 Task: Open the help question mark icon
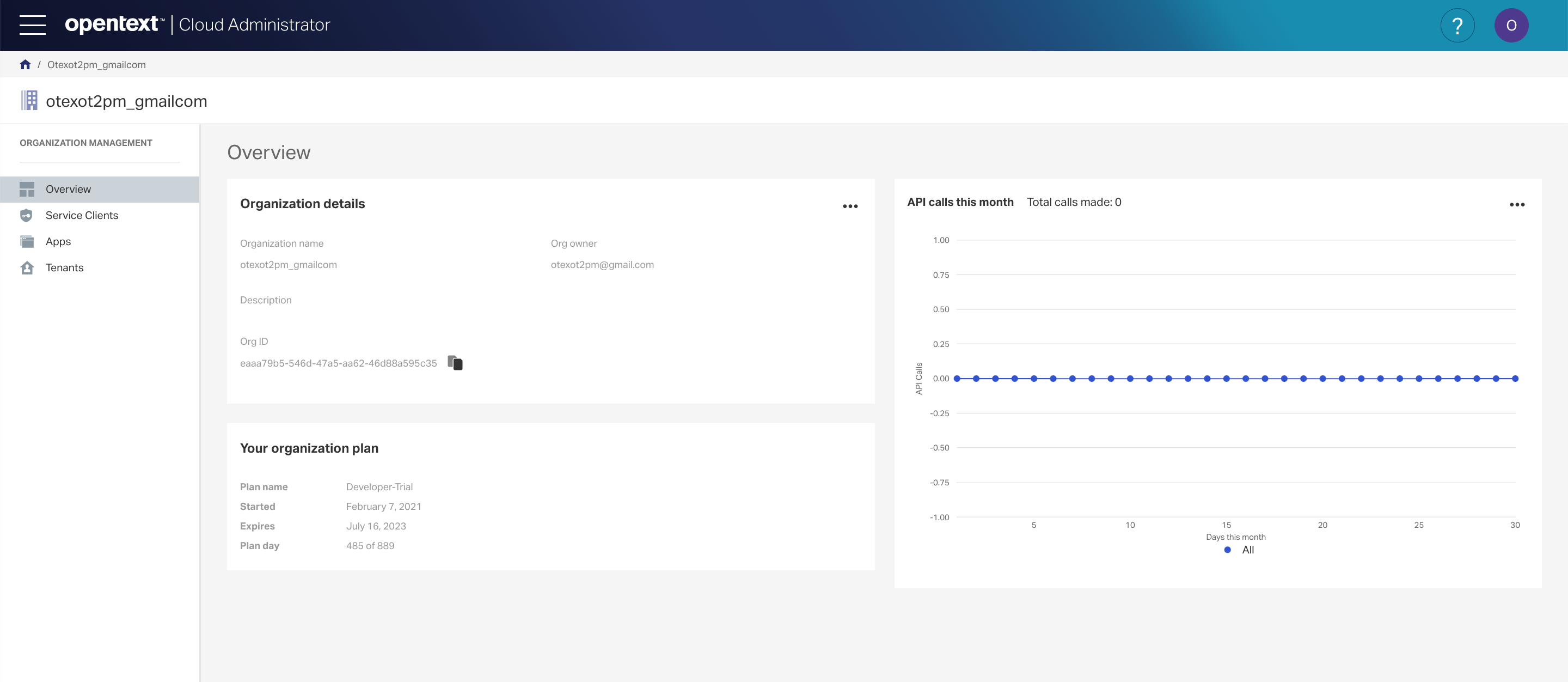click(1457, 26)
